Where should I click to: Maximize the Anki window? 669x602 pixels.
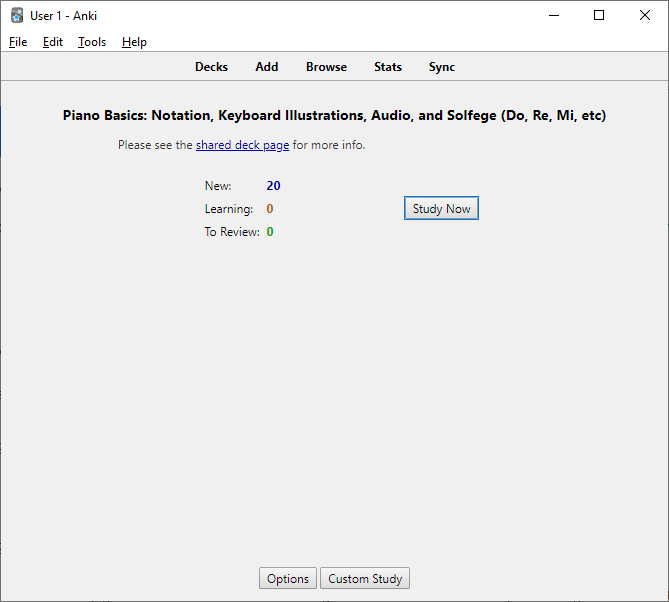tap(599, 15)
